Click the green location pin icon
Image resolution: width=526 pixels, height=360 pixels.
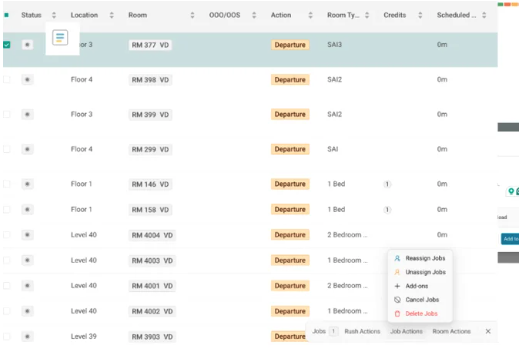pyautogui.click(x=511, y=191)
